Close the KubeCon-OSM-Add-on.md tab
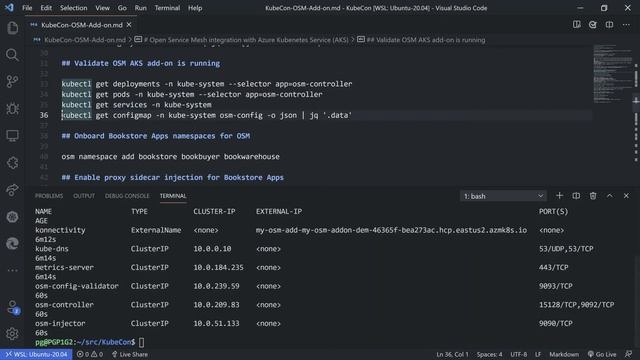This screenshot has height=360, width=640. coord(129,25)
